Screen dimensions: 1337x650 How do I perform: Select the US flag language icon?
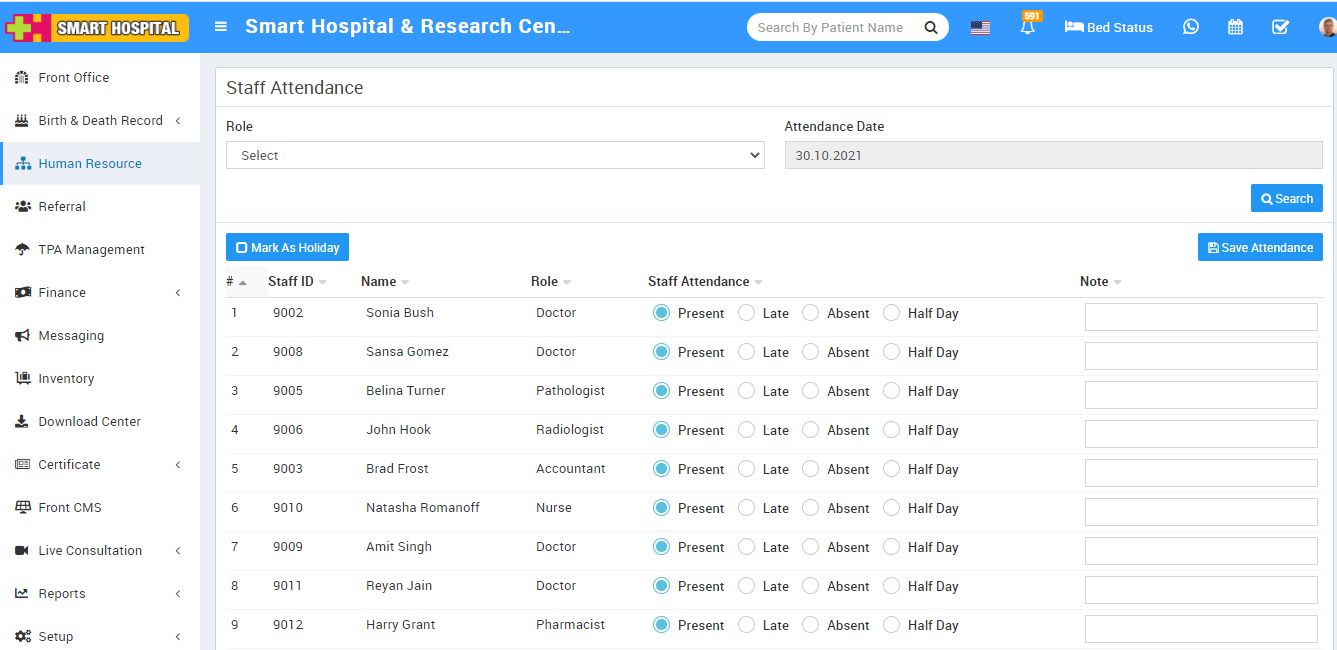tap(980, 28)
